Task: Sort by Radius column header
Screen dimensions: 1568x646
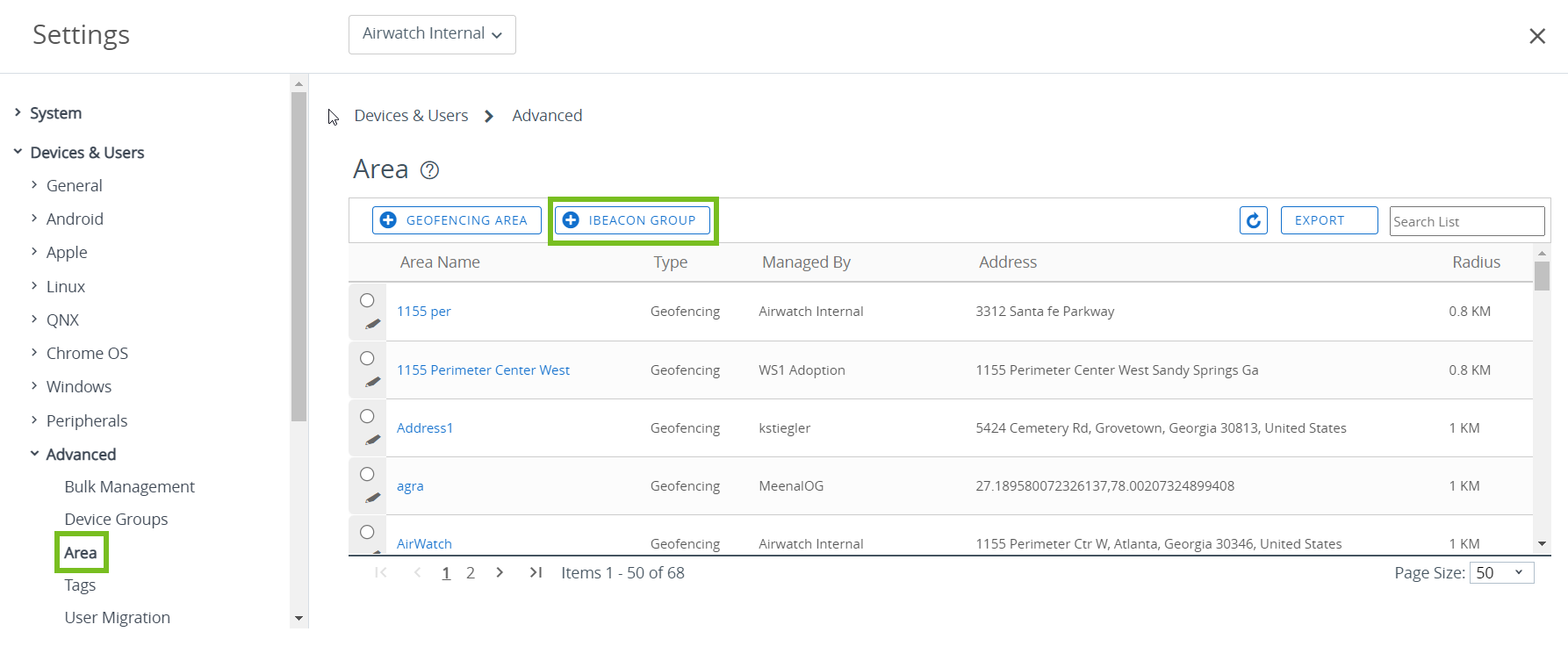Action: point(1476,262)
